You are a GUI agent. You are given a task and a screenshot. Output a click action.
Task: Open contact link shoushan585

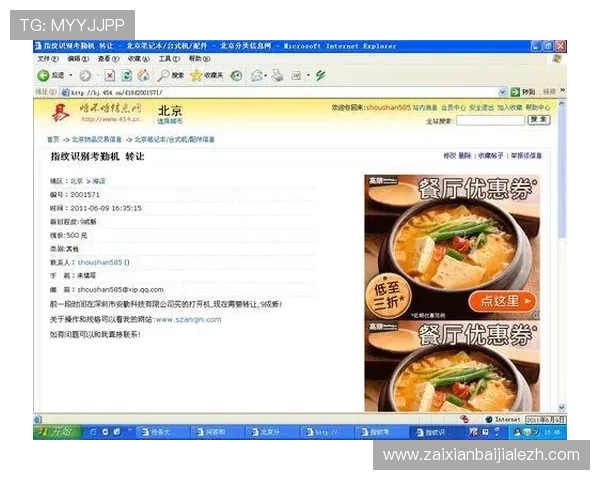99,262
